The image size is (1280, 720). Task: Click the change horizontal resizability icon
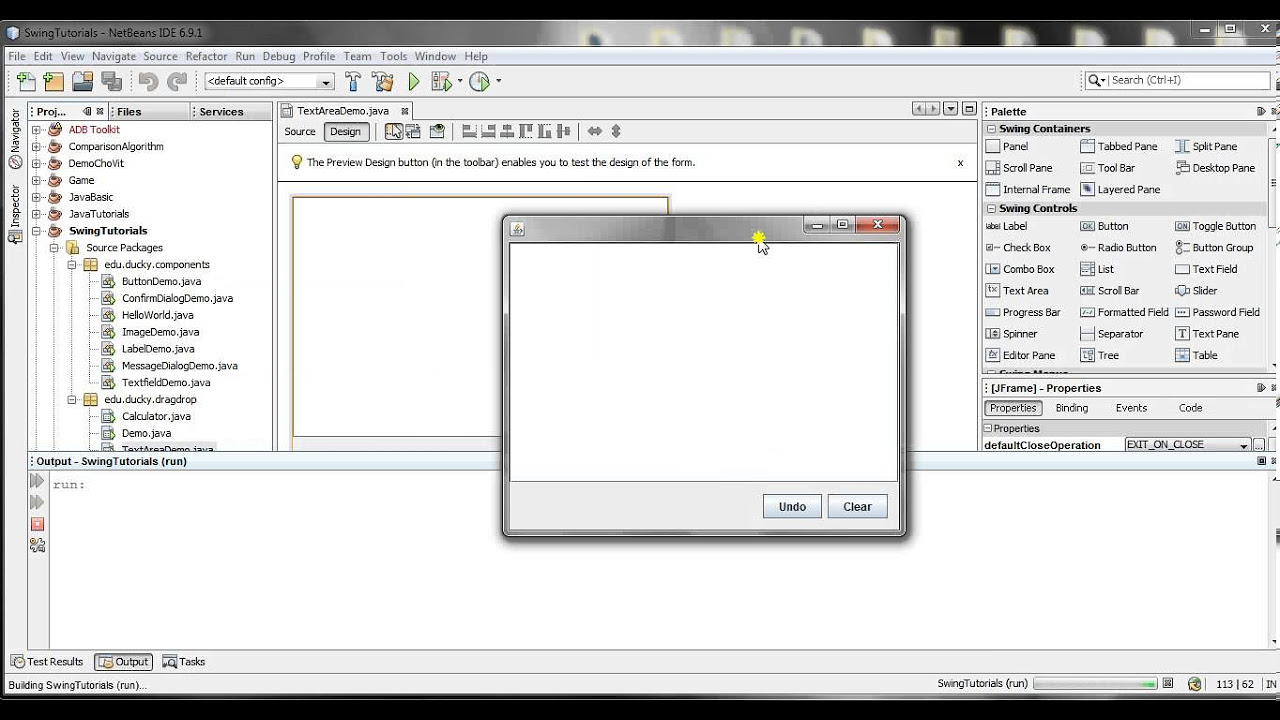(x=595, y=131)
